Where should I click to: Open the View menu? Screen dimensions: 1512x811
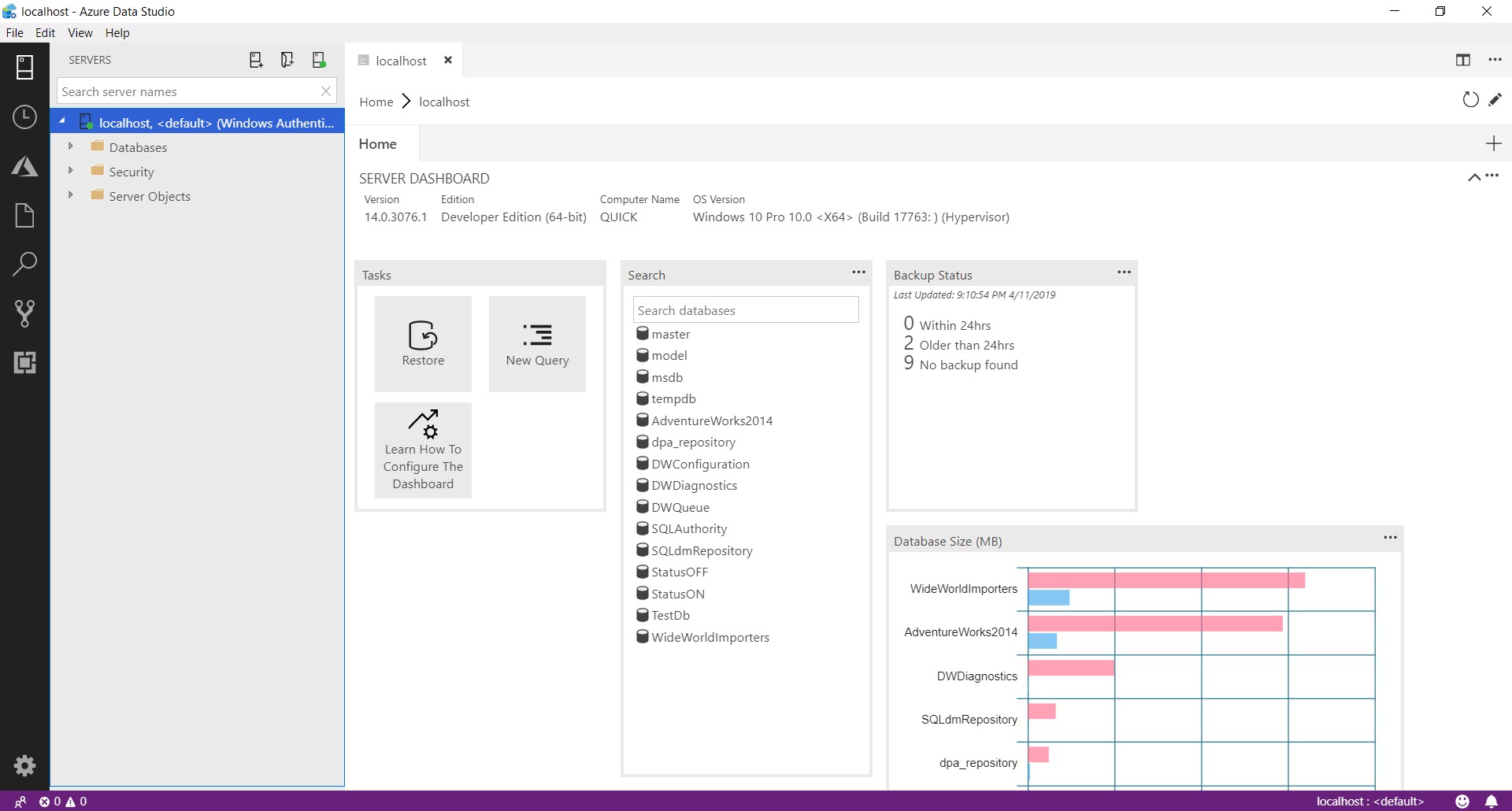[x=80, y=33]
